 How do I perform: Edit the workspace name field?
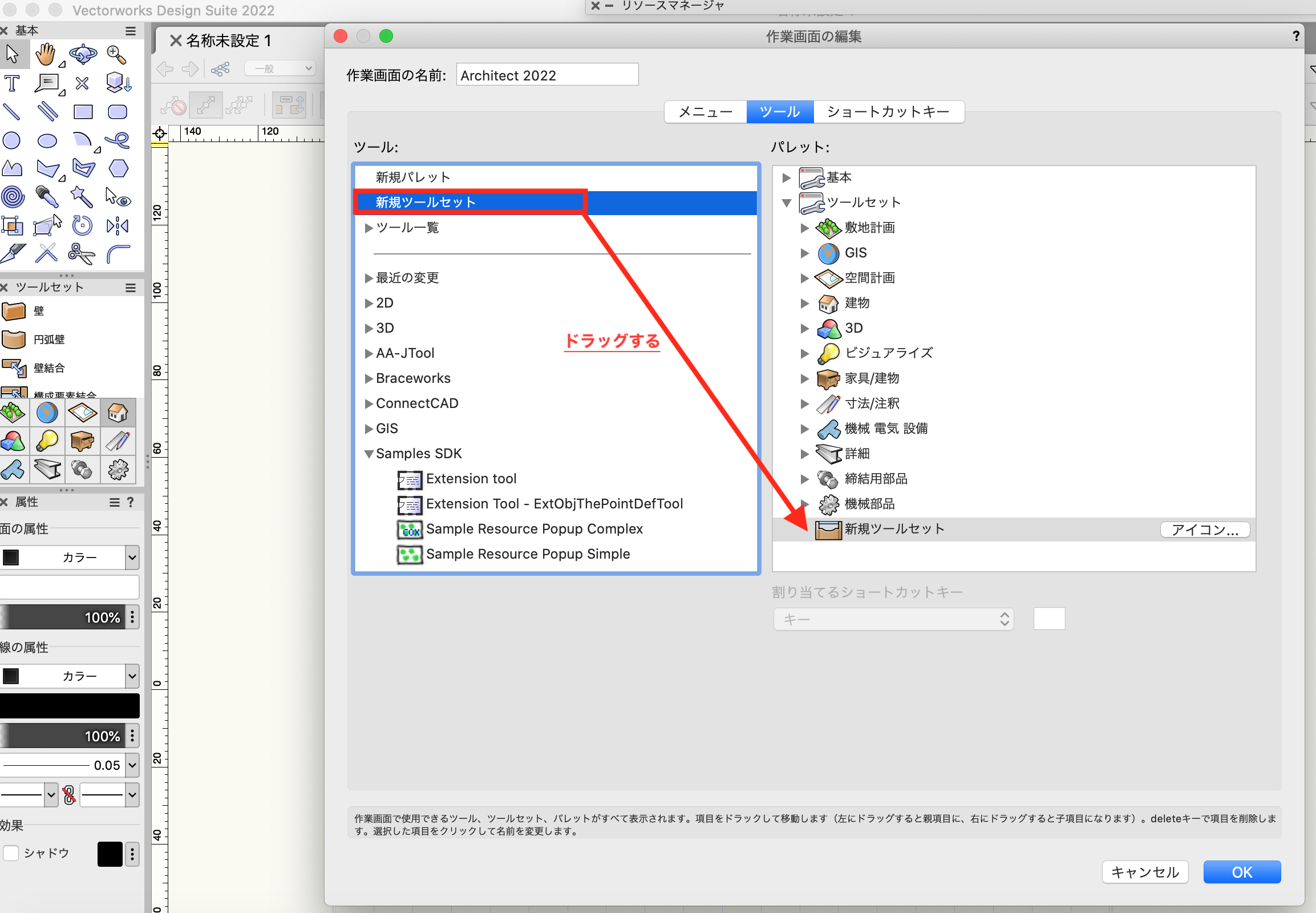tap(546, 75)
